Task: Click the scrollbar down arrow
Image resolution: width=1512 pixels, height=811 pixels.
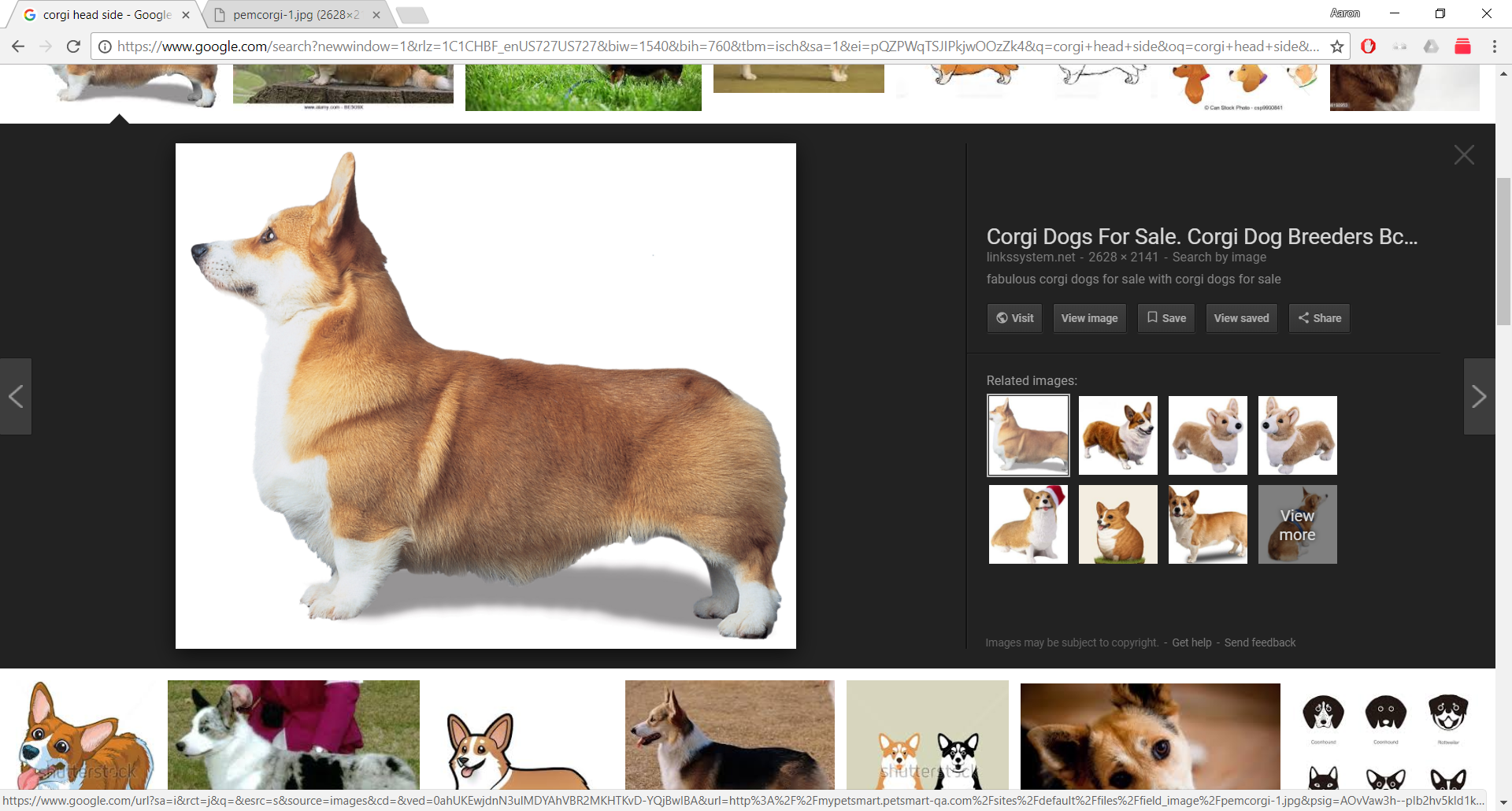Action: pyautogui.click(x=1503, y=803)
